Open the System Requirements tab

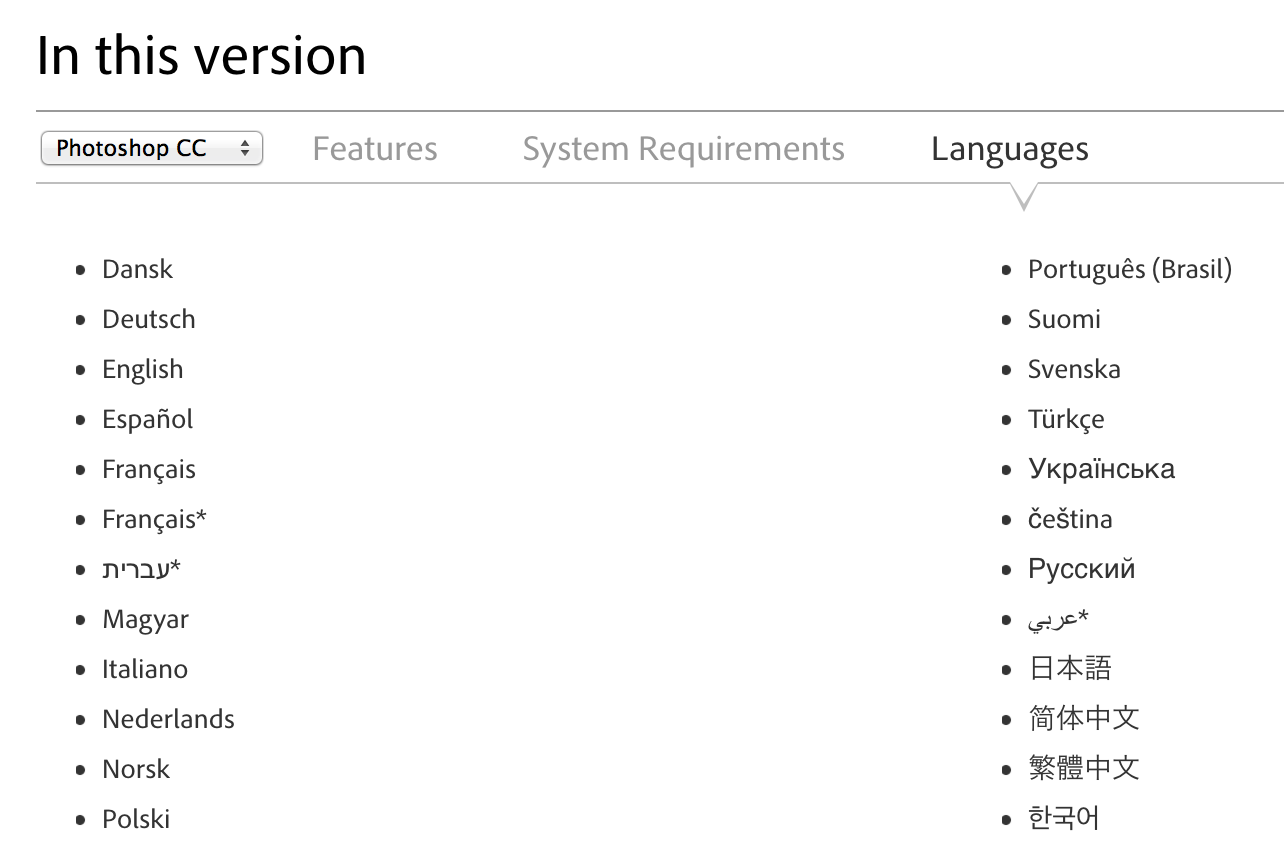pyautogui.click(x=683, y=149)
